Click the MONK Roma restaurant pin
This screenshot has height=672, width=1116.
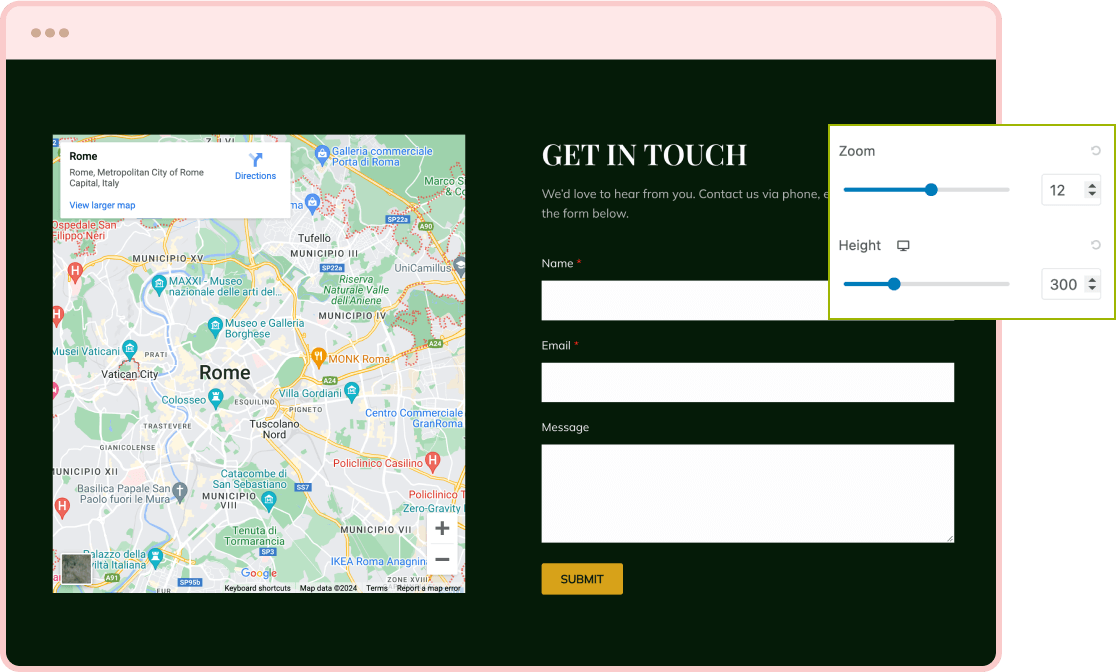click(318, 356)
